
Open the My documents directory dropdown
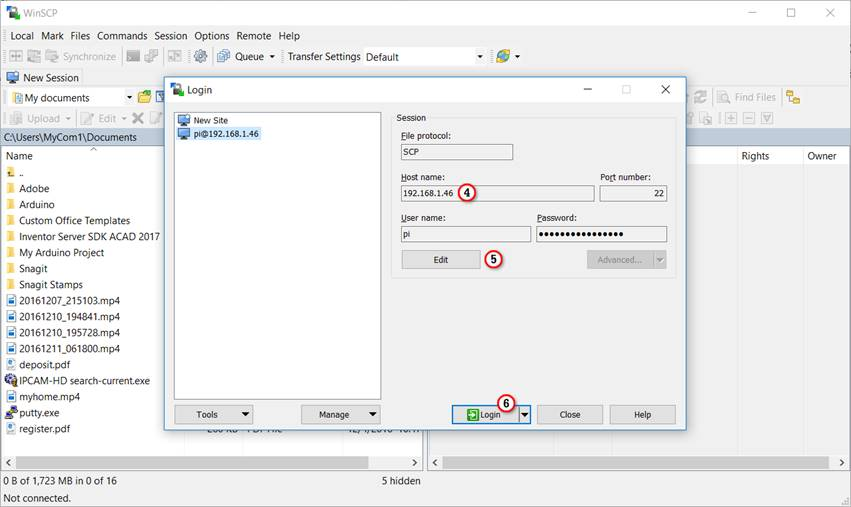point(129,98)
